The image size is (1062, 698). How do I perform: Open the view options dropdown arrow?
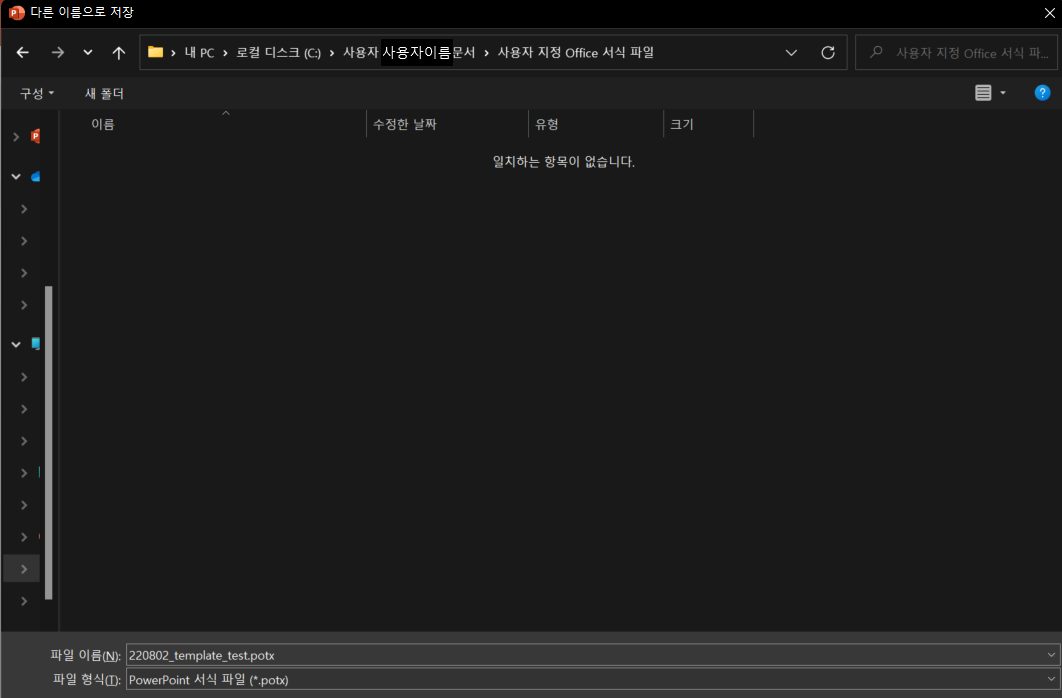pos(1003,93)
